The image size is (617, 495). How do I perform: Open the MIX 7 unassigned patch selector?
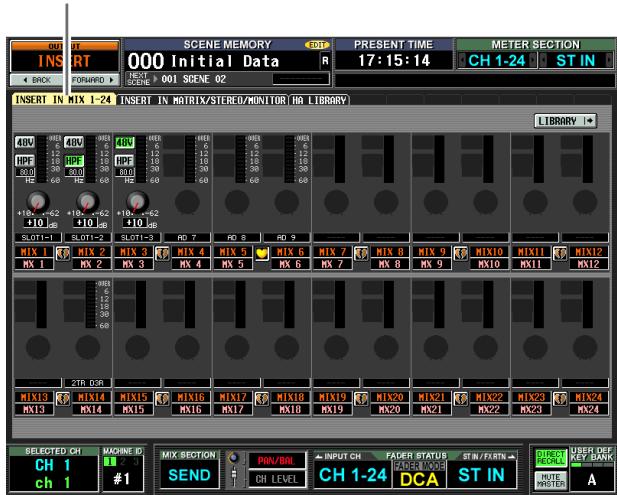(x=336, y=238)
